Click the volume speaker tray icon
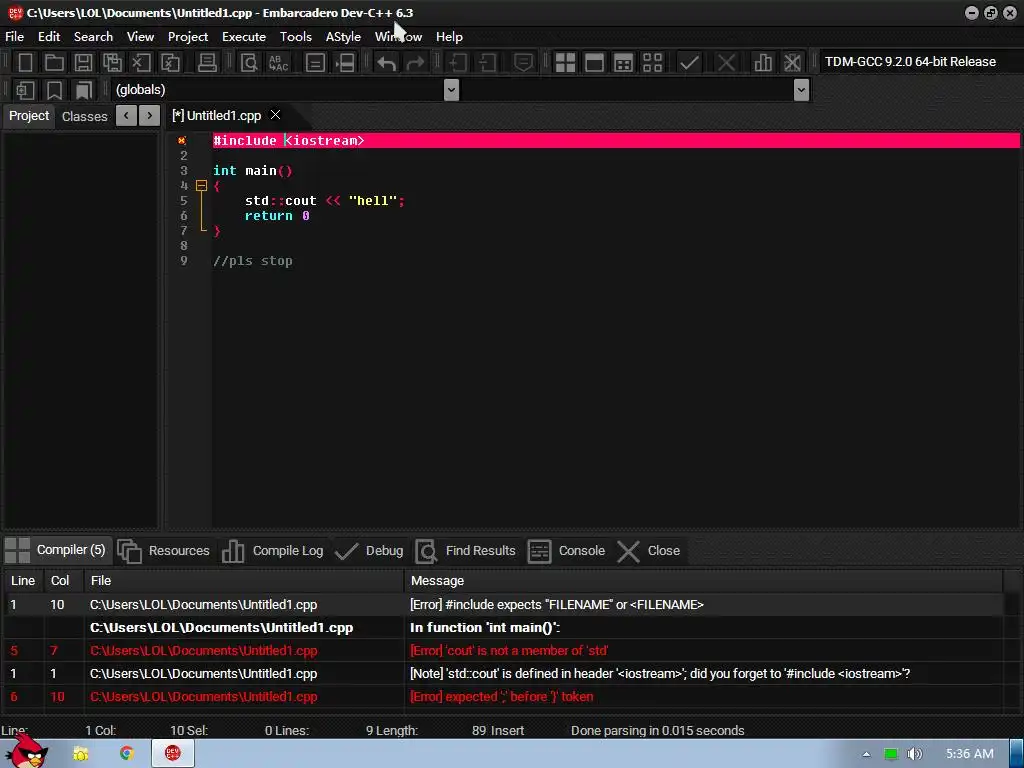 tap(915, 754)
